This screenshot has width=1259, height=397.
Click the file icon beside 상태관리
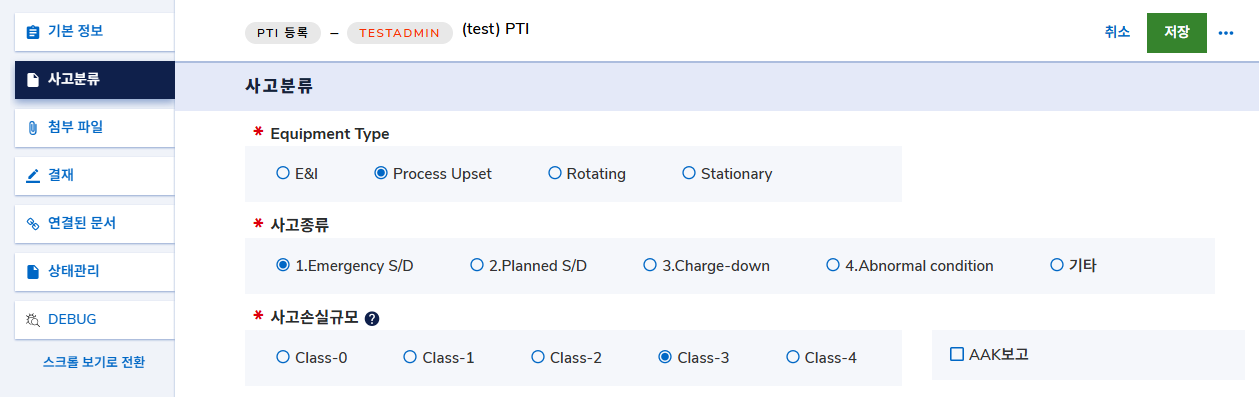click(33, 271)
